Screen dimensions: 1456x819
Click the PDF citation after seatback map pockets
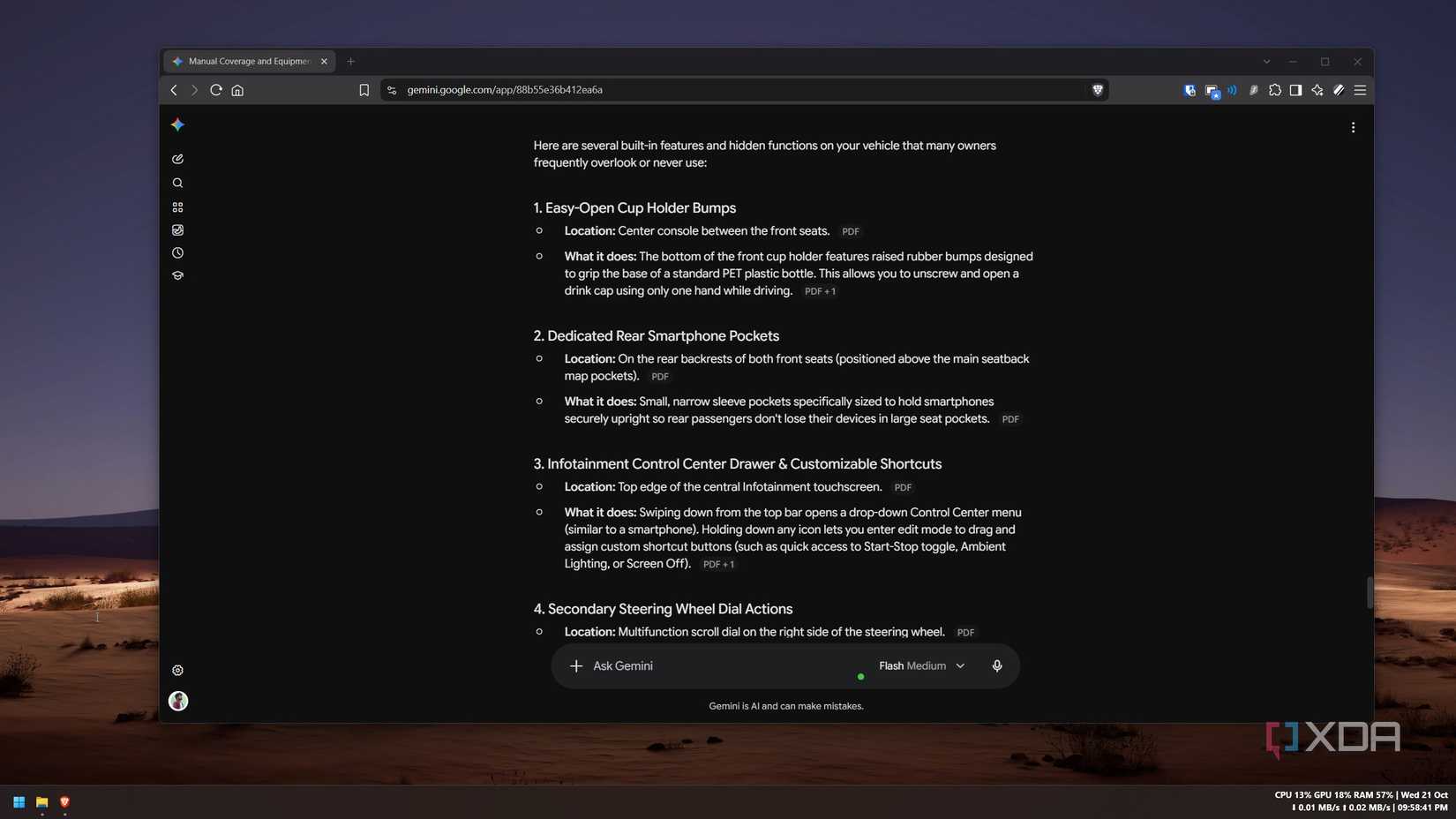click(x=659, y=377)
